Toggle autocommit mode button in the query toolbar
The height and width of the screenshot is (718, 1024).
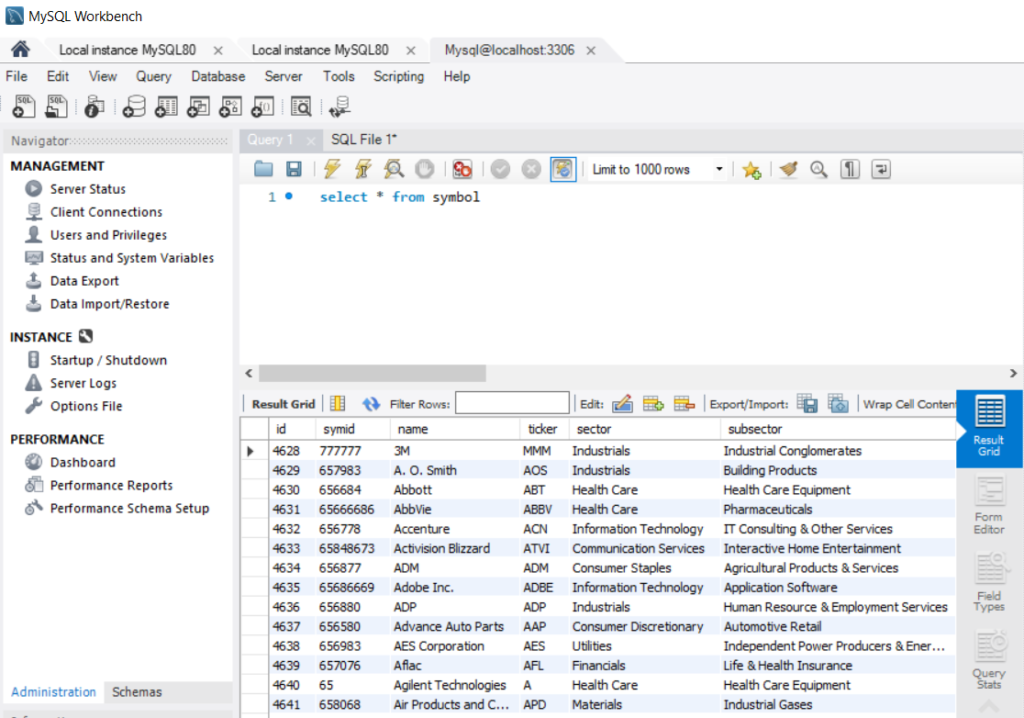pos(564,170)
